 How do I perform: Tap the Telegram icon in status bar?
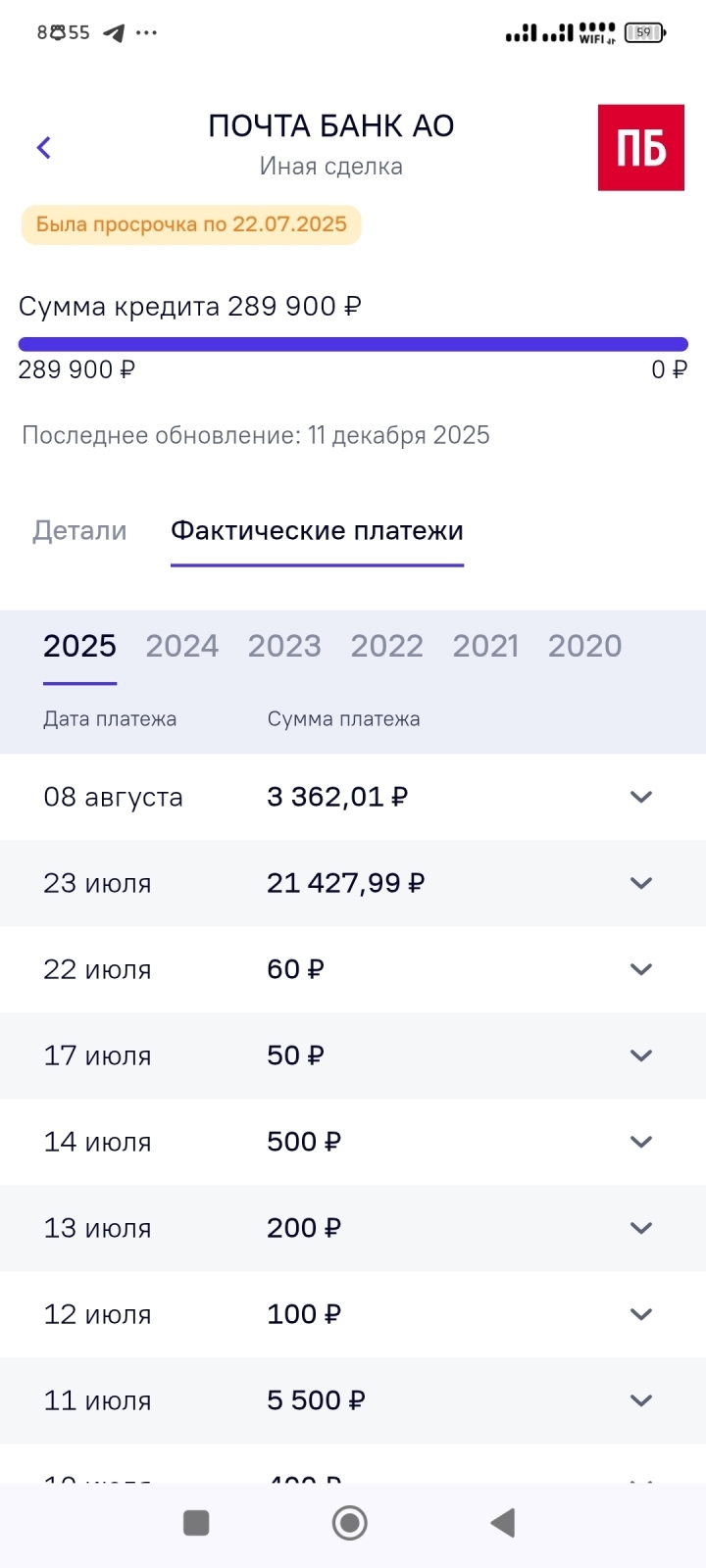pyautogui.click(x=115, y=33)
